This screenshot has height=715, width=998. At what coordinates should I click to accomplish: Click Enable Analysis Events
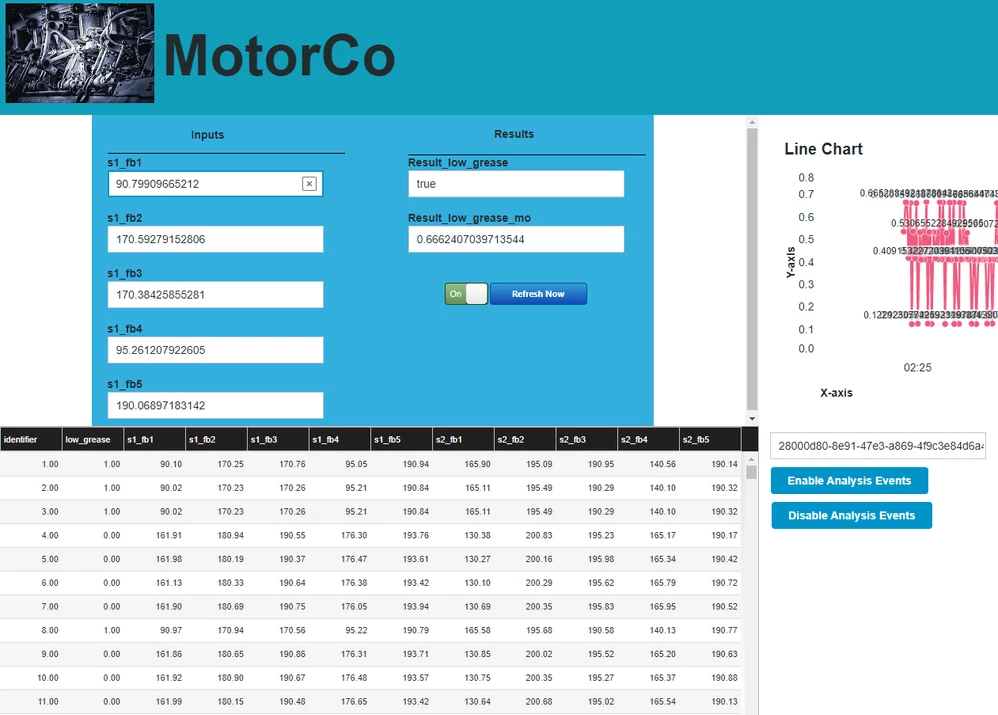point(849,481)
